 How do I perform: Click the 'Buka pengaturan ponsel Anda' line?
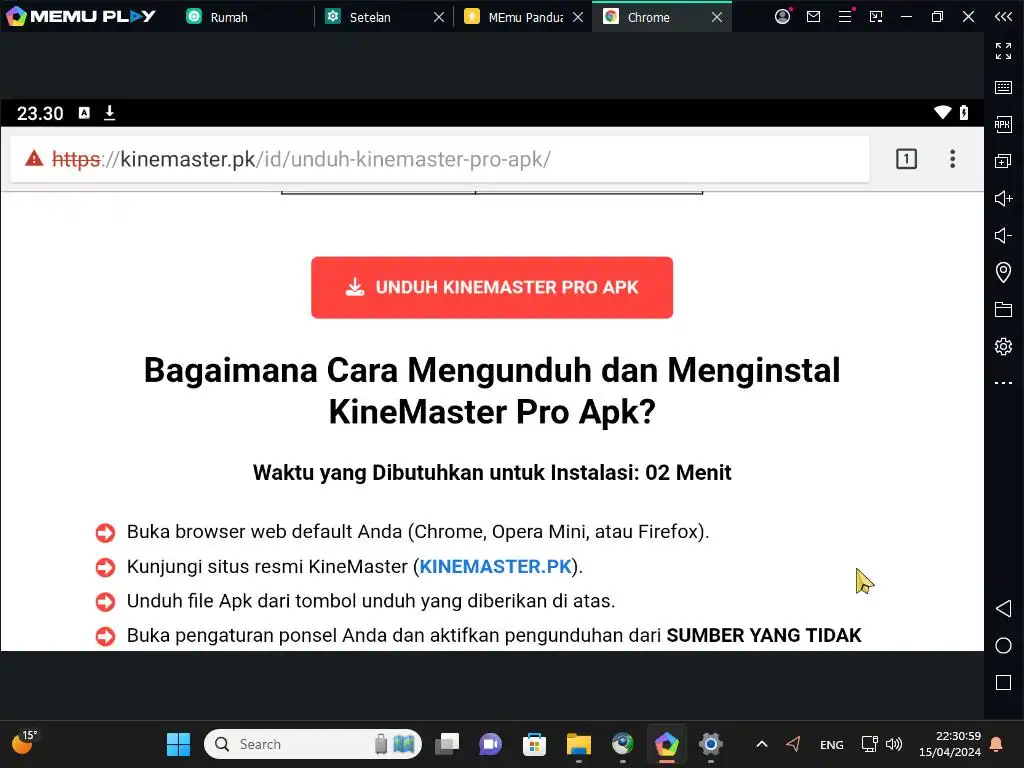coord(494,635)
